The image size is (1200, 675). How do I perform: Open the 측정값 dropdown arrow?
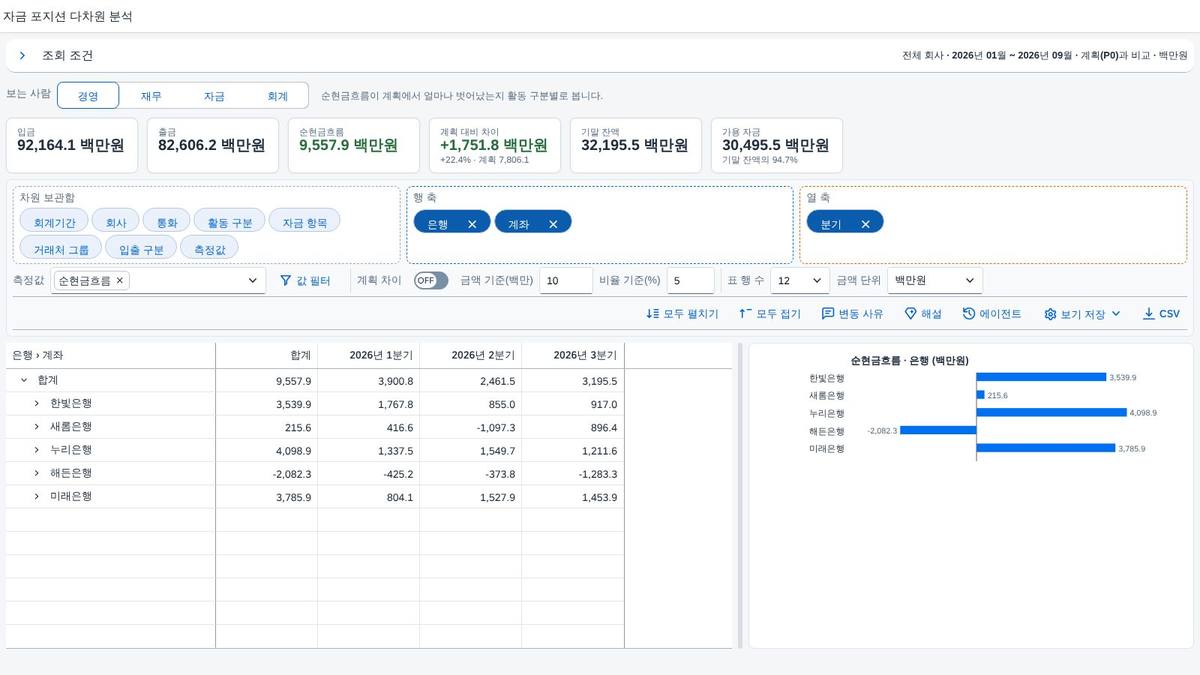[x=253, y=281]
